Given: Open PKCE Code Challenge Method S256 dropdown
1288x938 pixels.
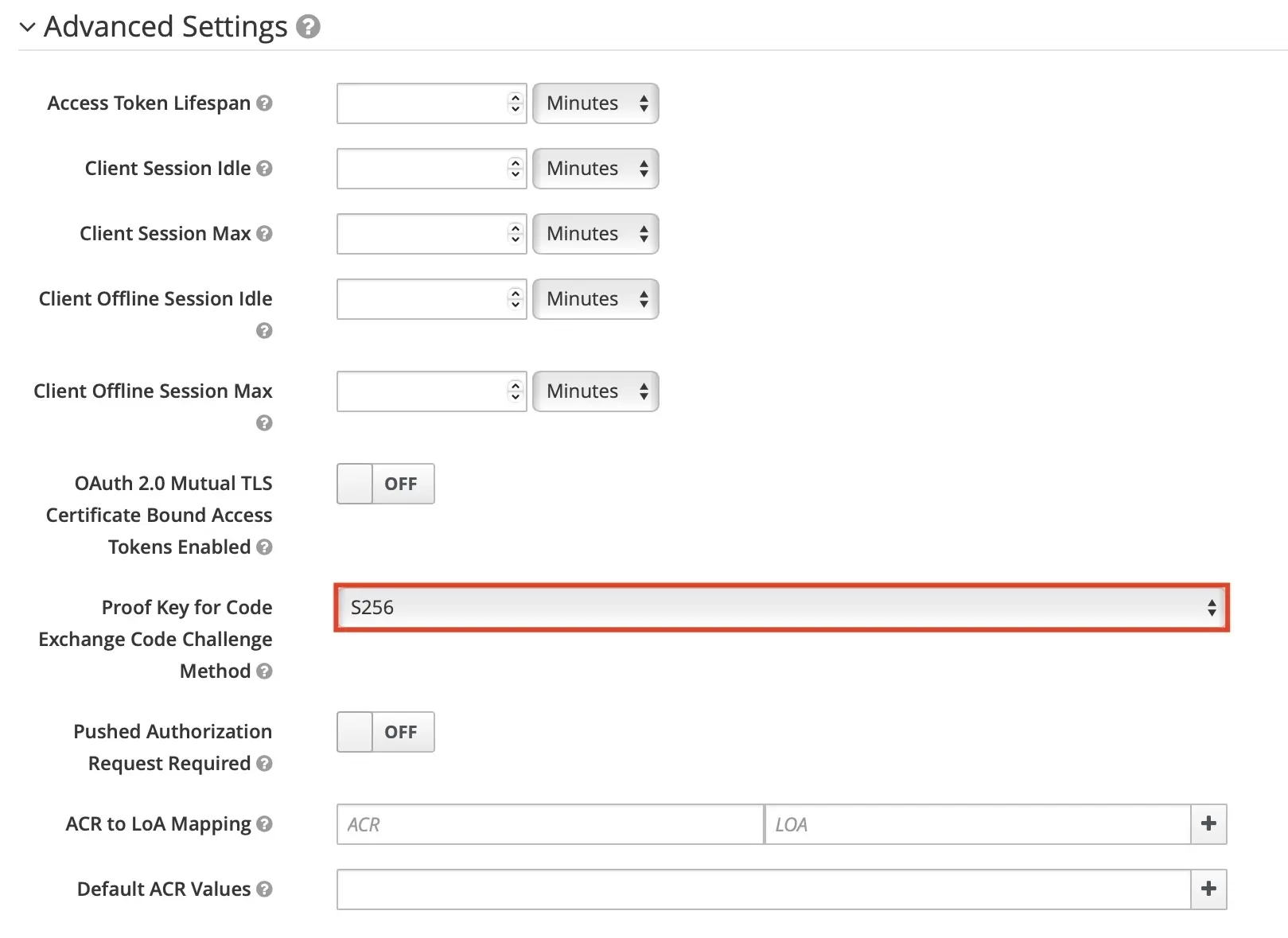Looking at the screenshot, I should click(782, 608).
